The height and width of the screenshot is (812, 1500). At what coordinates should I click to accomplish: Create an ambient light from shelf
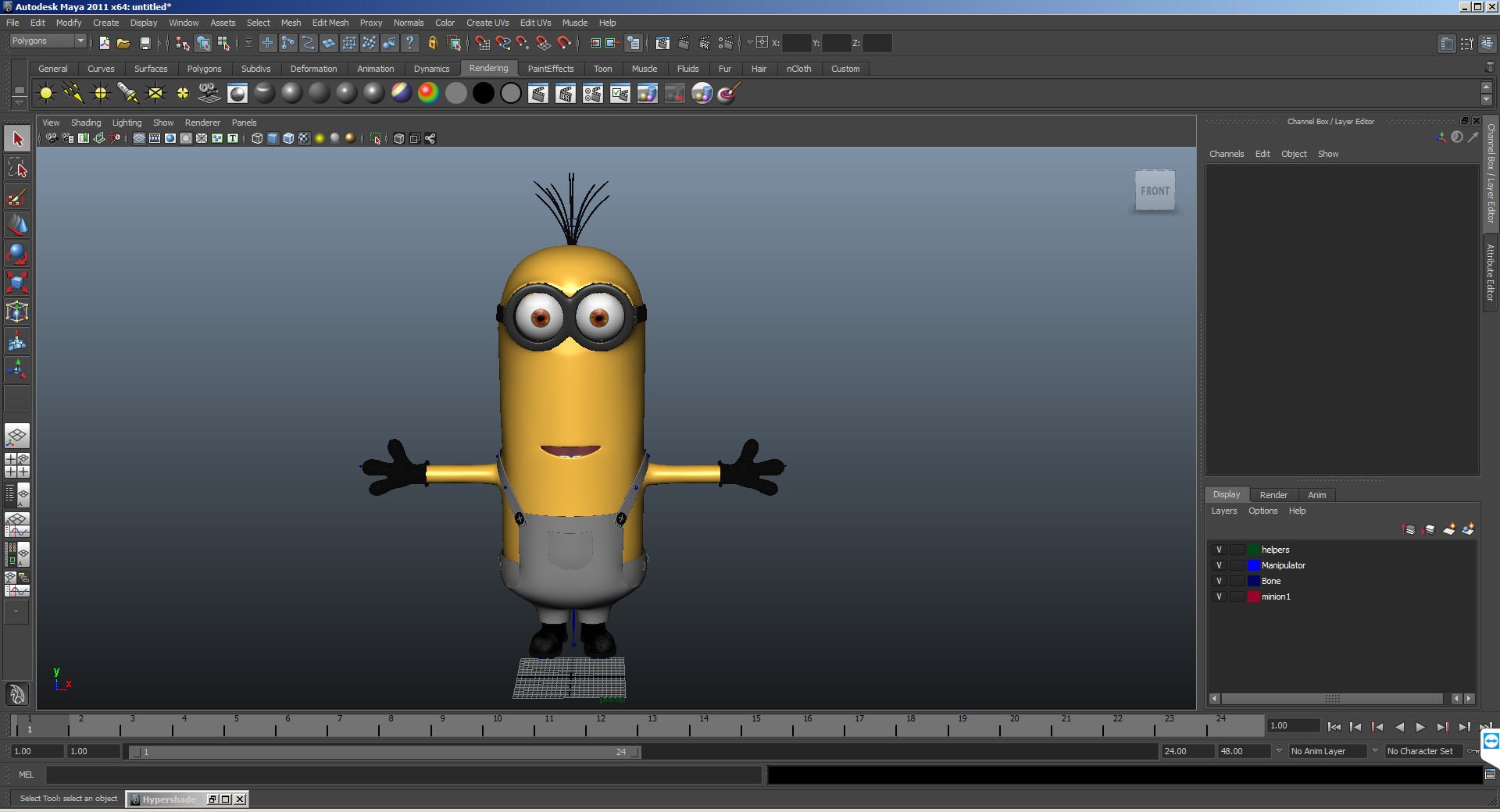pos(46,94)
